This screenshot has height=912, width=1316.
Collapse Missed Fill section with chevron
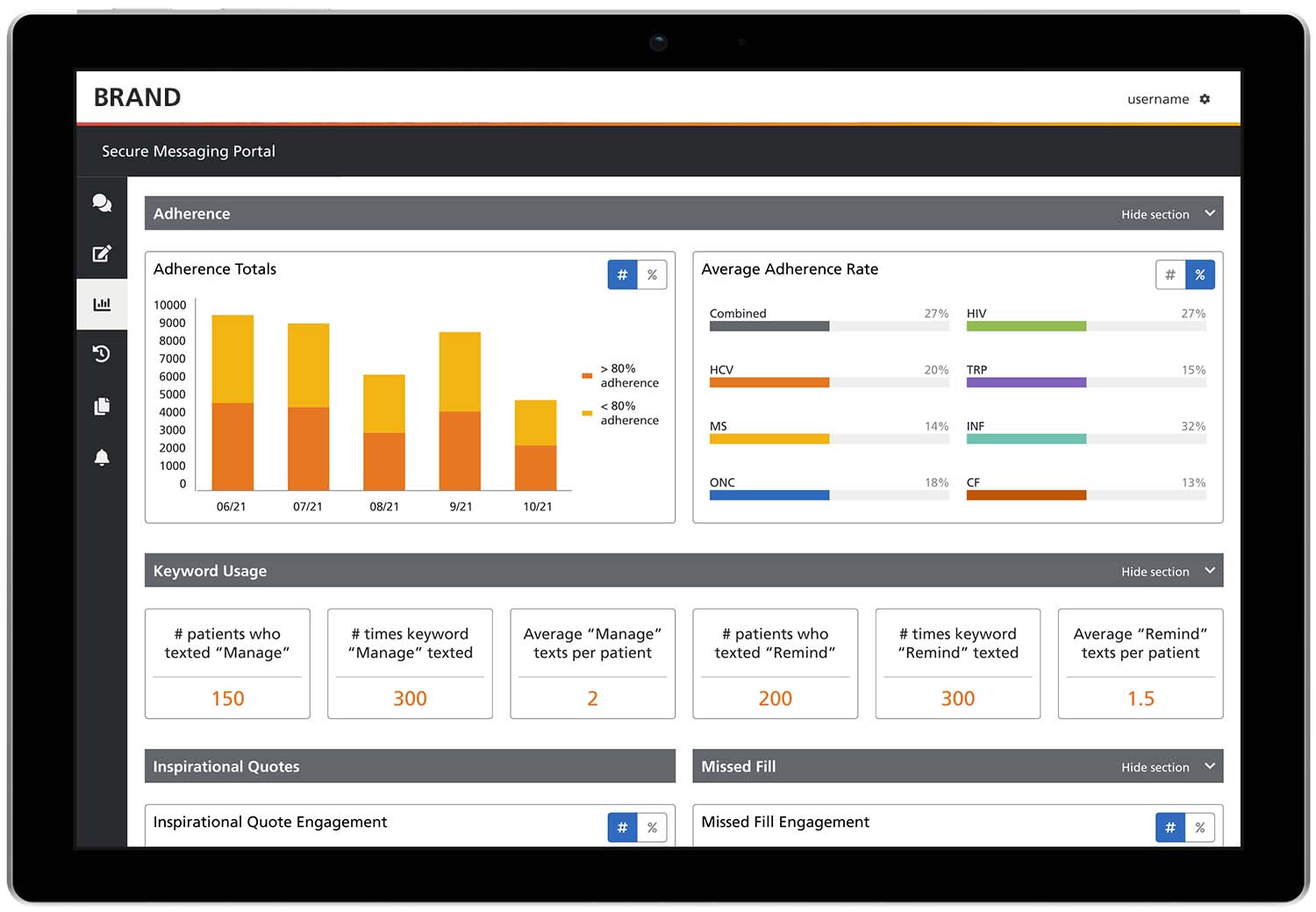pyautogui.click(x=1210, y=766)
